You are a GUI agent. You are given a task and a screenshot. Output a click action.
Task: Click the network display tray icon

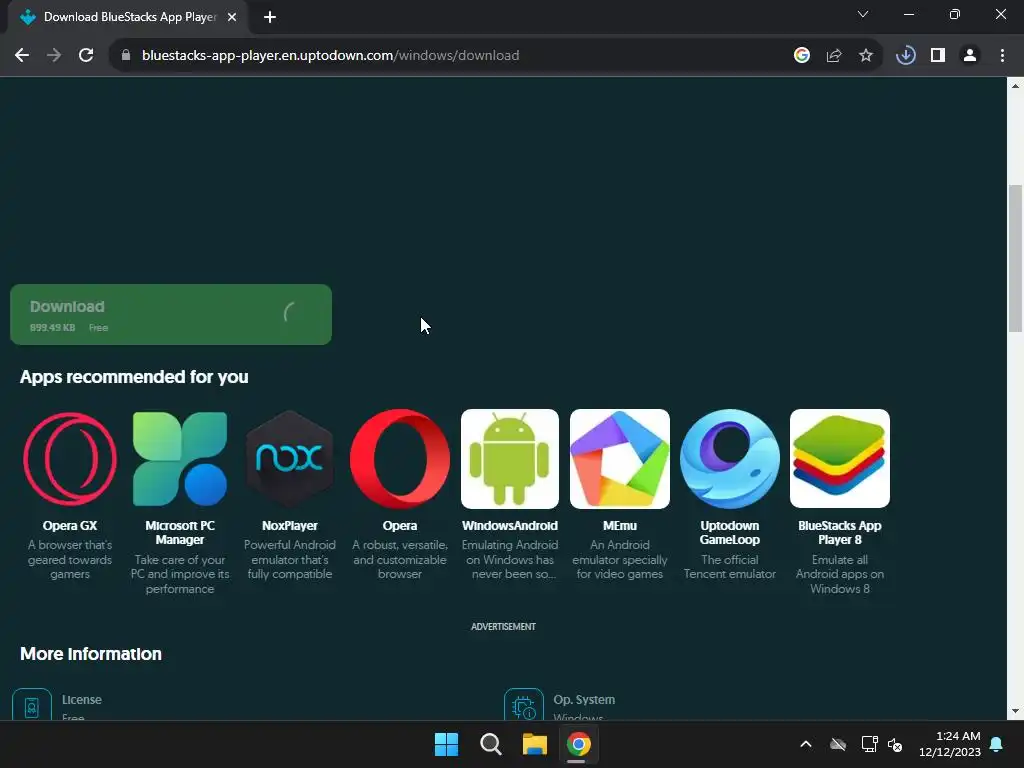[x=869, y=744]
